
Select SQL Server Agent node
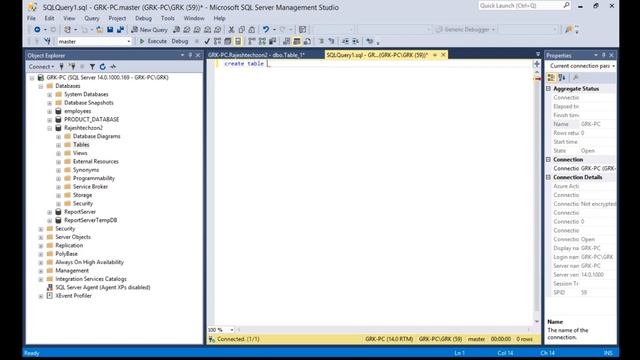tap(102, 287)
